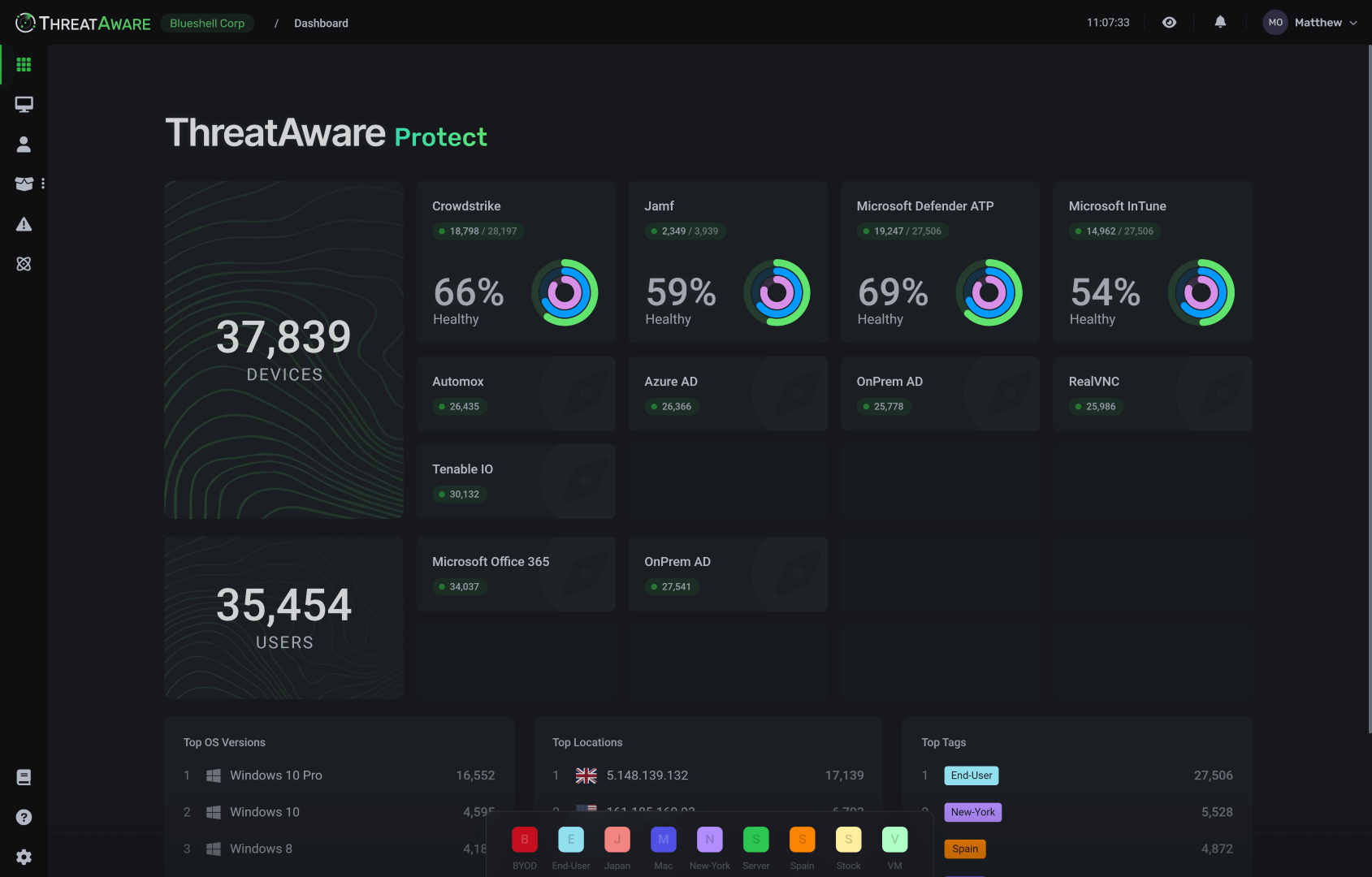
Task: Expand the Matthew user account menu
Action: (x=1309, y=23)
